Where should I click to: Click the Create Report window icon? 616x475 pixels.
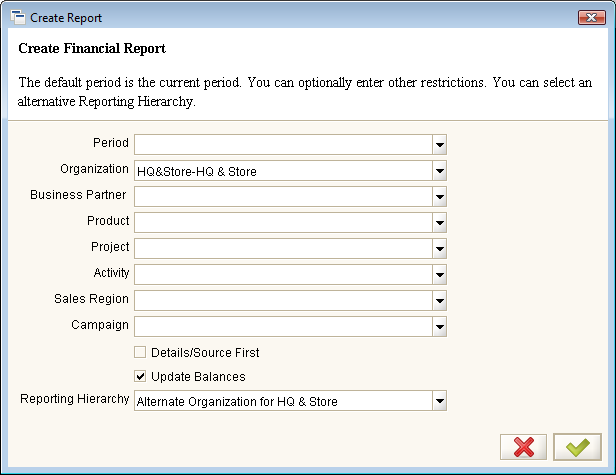(x=18, y=18)
